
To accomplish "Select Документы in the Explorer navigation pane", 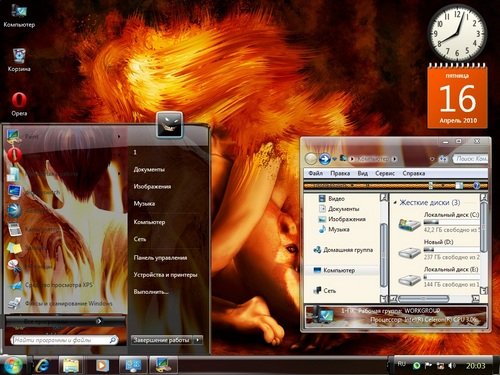I will [339, 209].
